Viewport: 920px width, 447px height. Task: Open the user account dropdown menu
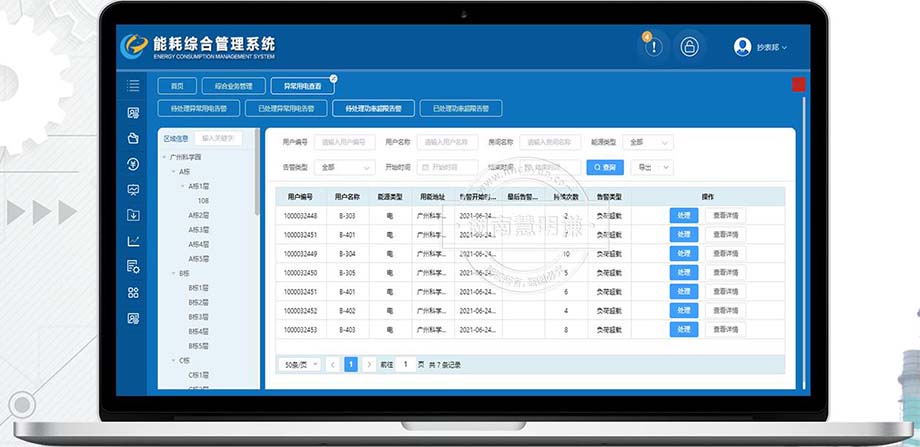[761, 47]
